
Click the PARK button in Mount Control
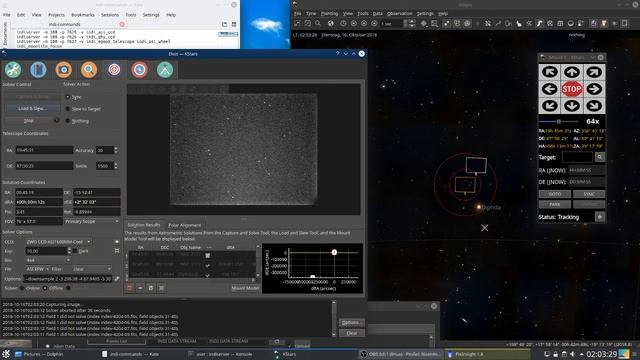tap(555, 204)
